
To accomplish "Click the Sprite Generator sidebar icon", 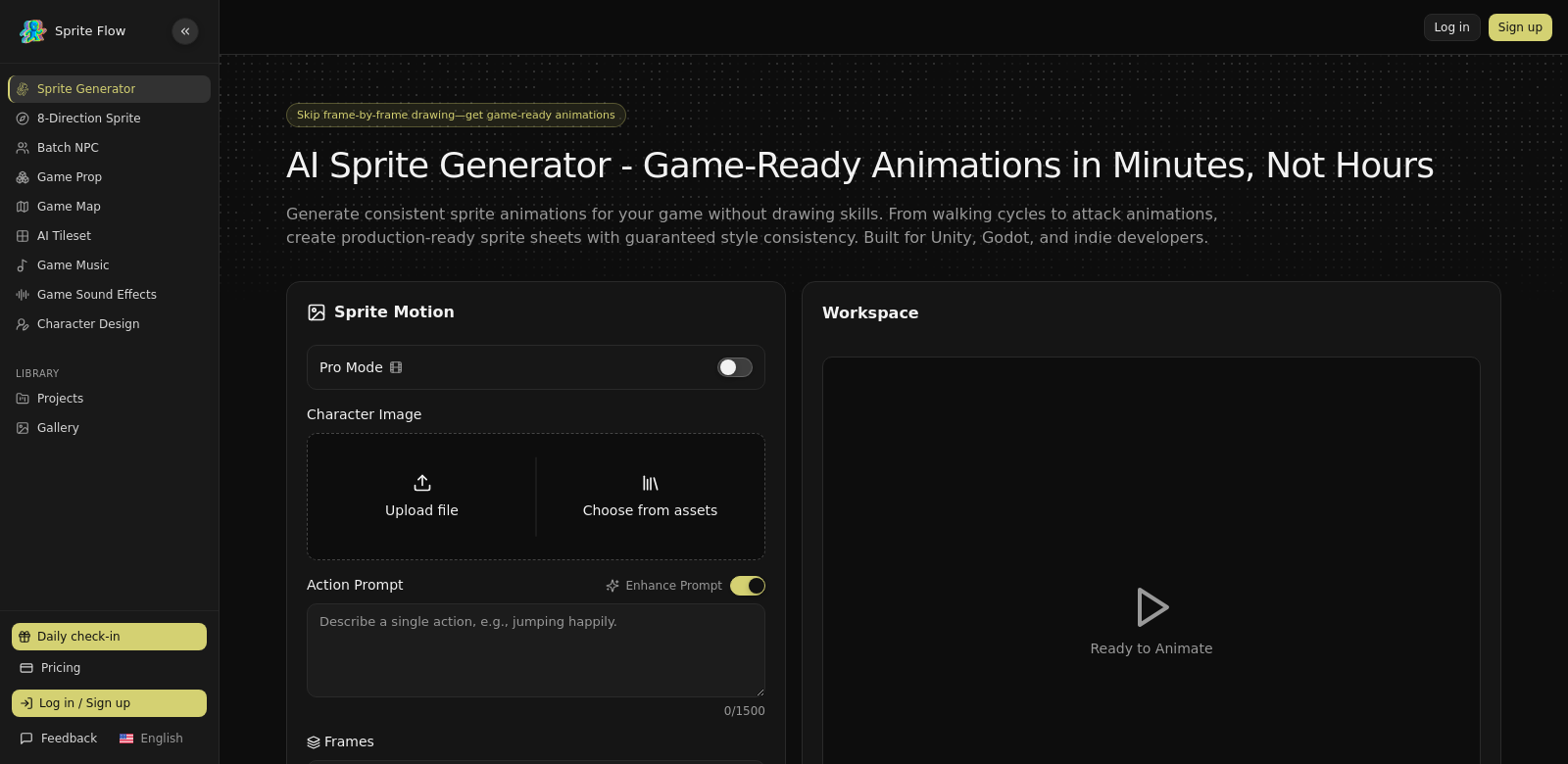I will coord(23,89).
